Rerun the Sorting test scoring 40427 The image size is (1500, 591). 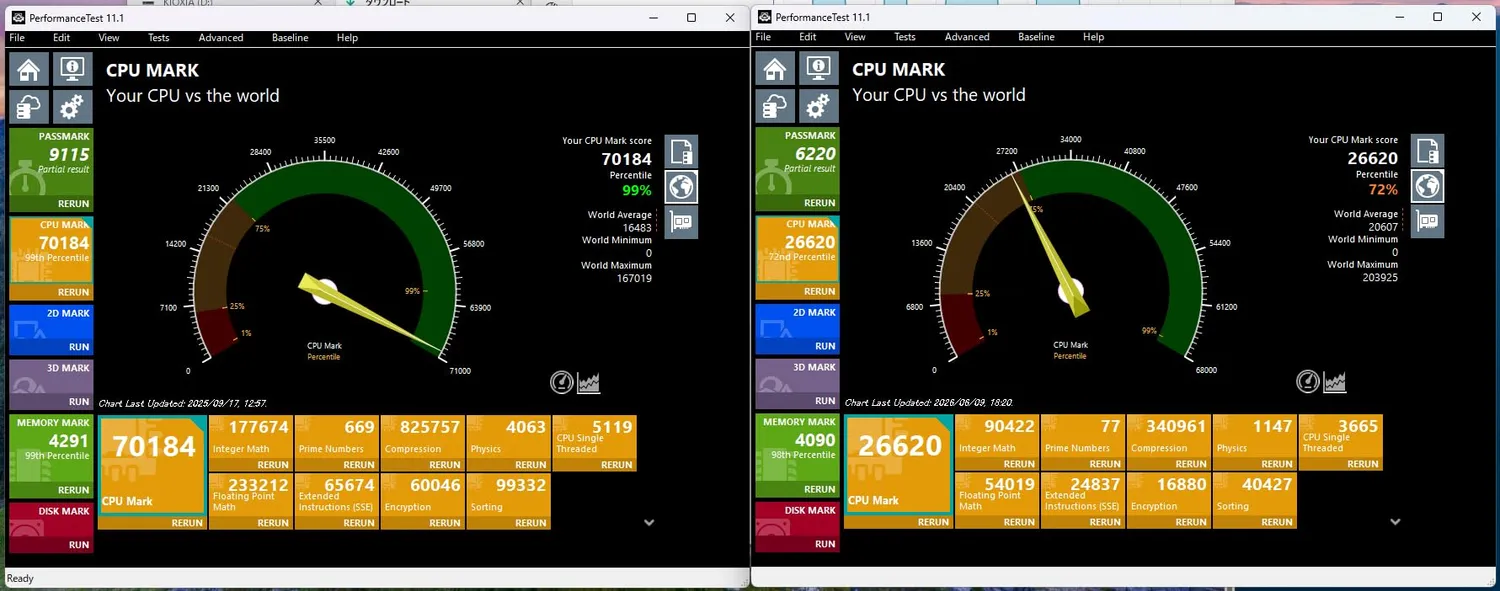click(x=1277, y=522)
